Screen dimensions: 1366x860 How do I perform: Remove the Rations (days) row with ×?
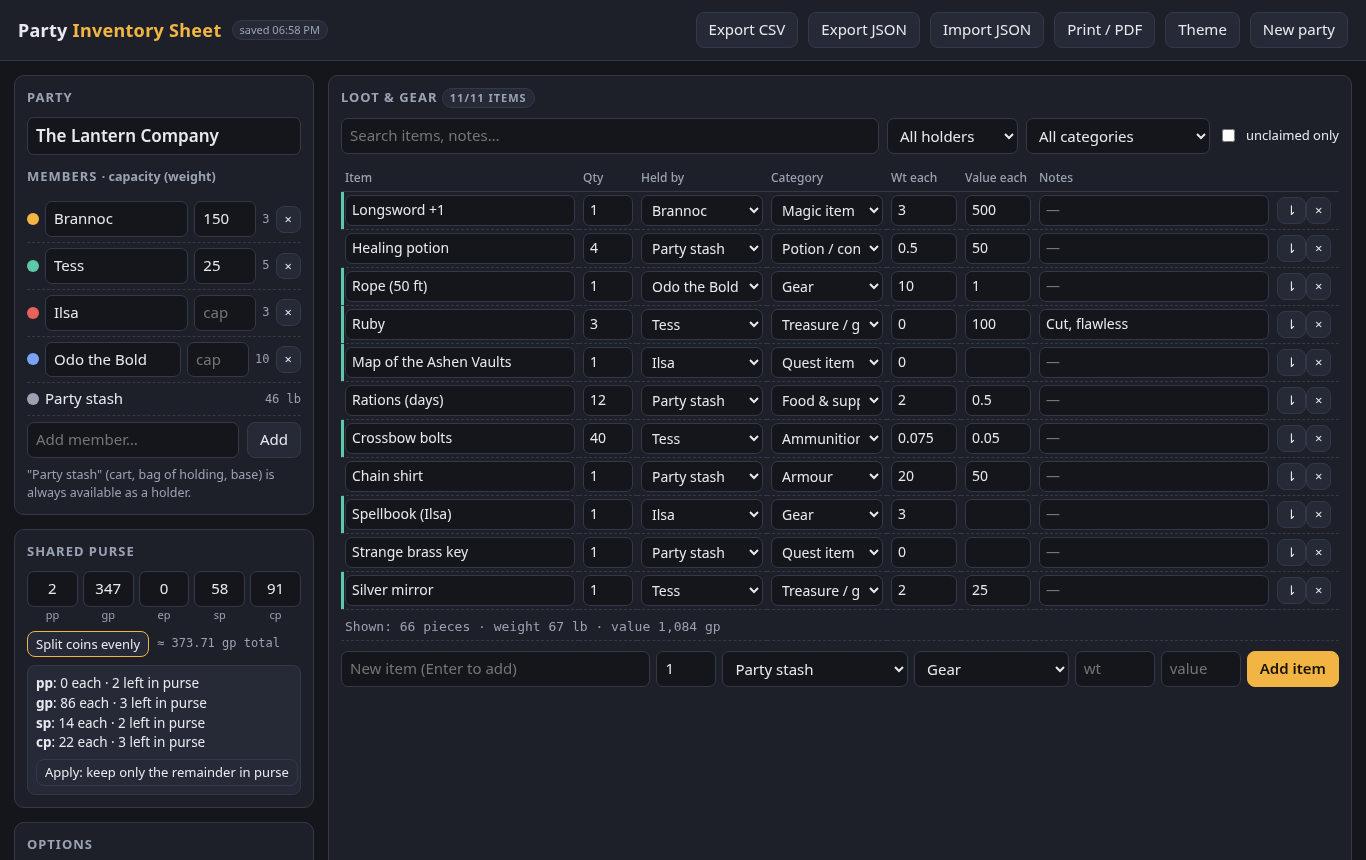tap(1318, 400)
